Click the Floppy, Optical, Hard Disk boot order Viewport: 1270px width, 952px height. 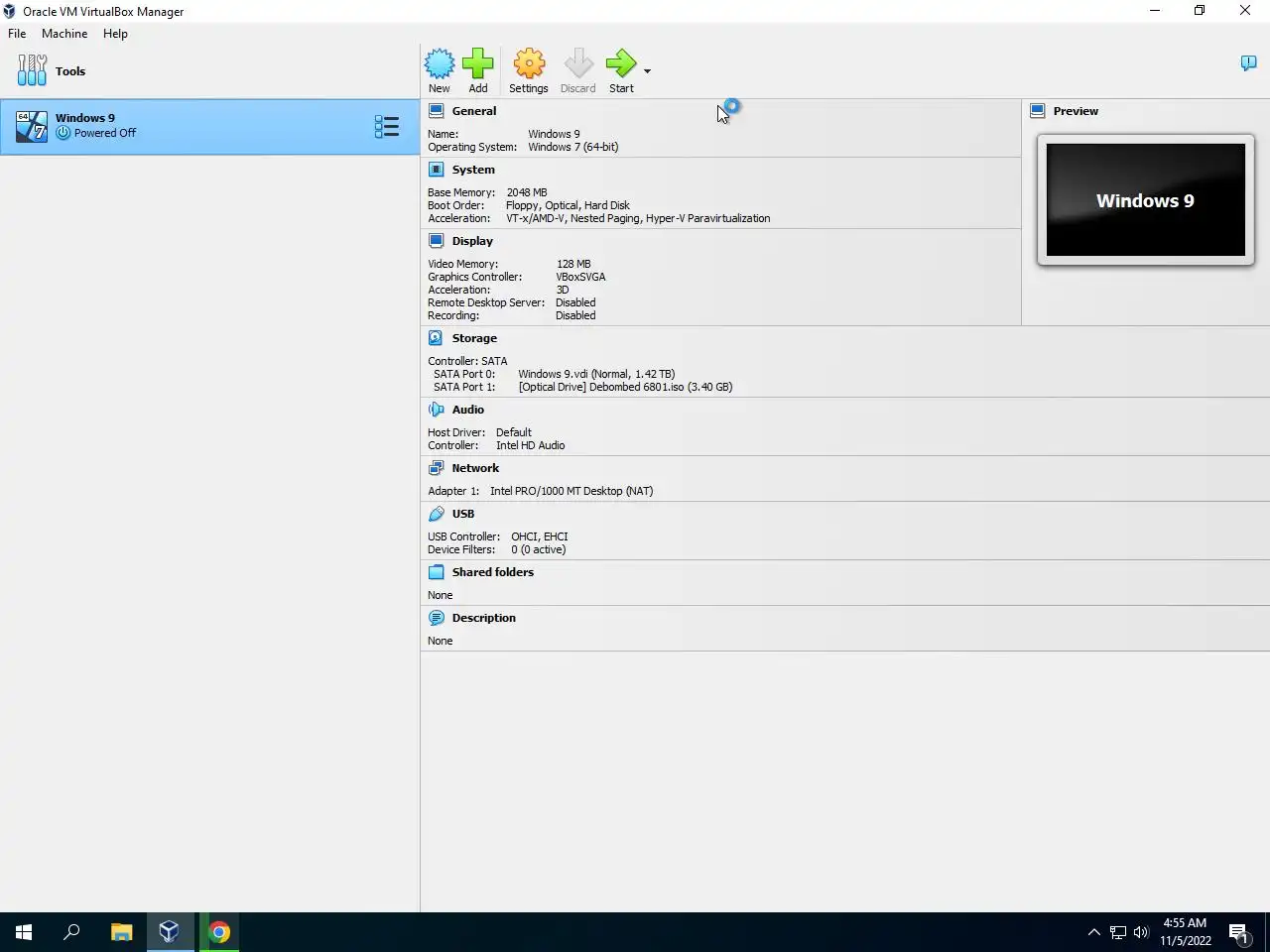pyautogui.click(x=568, y=205)
